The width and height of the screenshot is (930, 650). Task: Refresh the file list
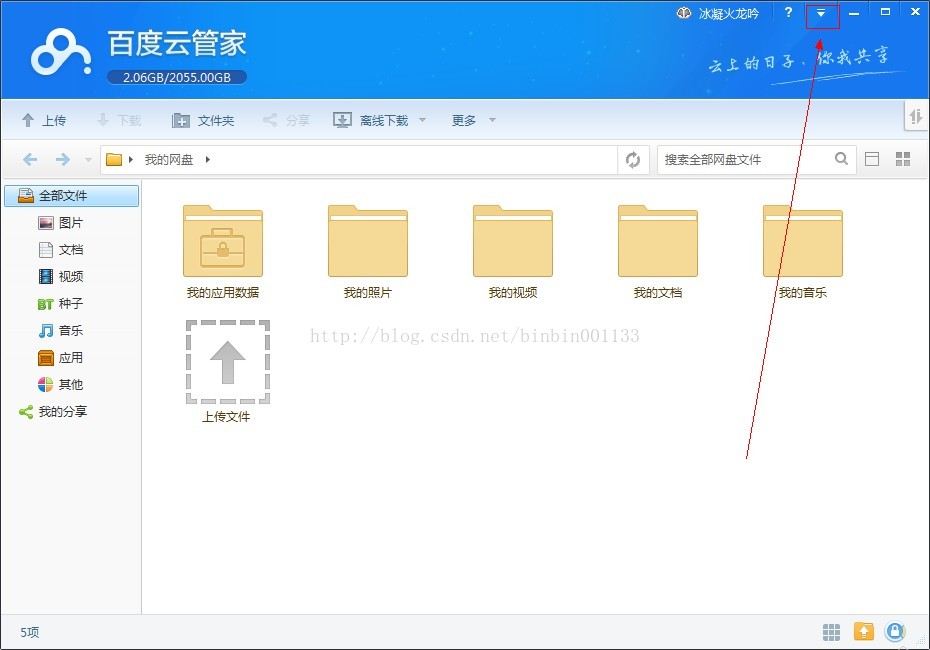tap(633, 160)
